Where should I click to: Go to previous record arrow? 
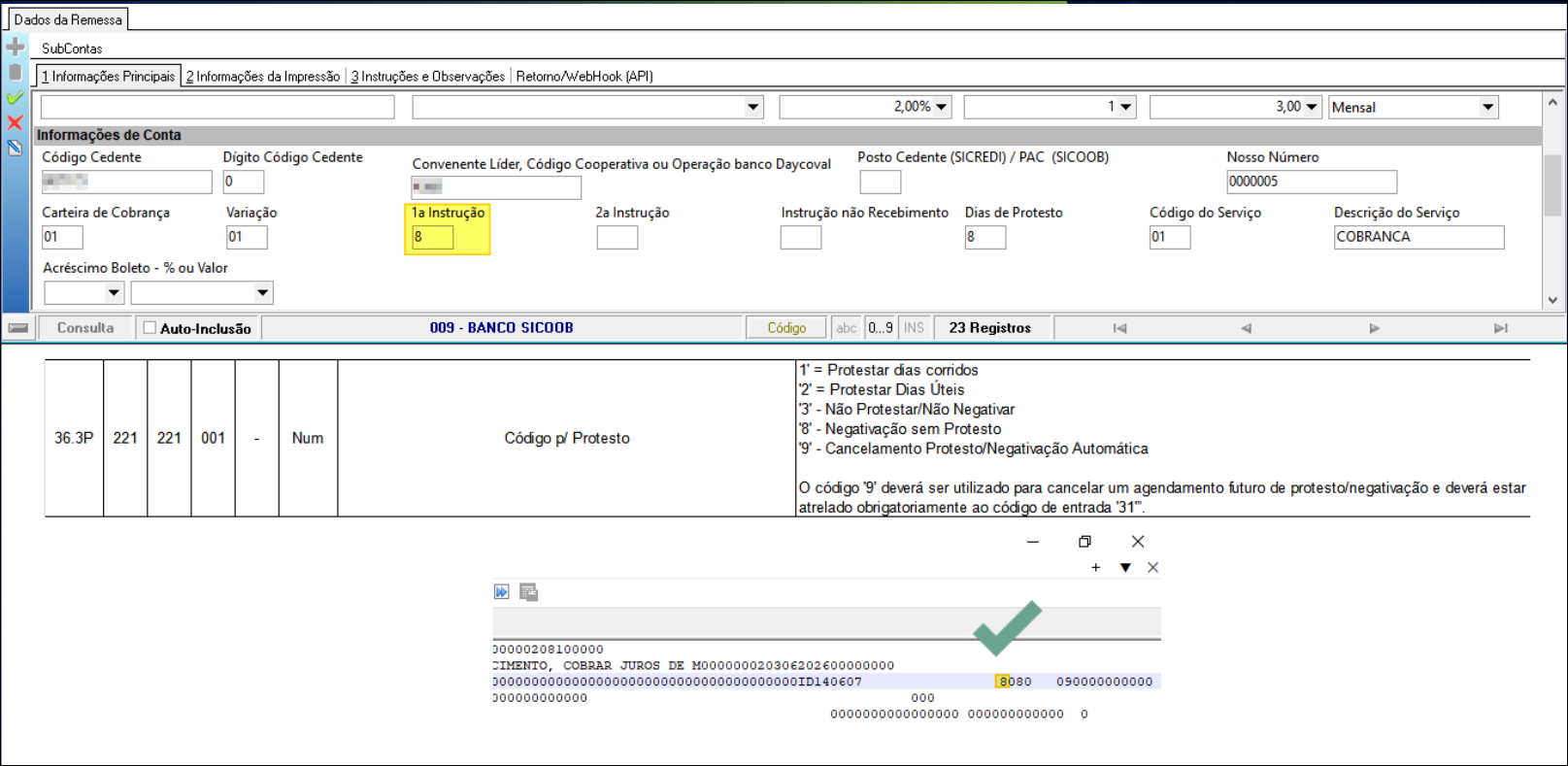click(1247, 328)
